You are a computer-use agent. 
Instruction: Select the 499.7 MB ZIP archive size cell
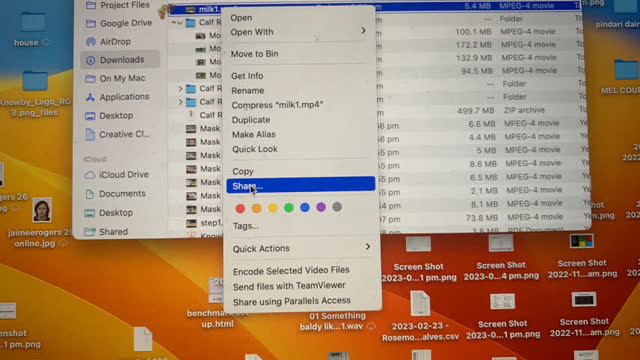476,111
